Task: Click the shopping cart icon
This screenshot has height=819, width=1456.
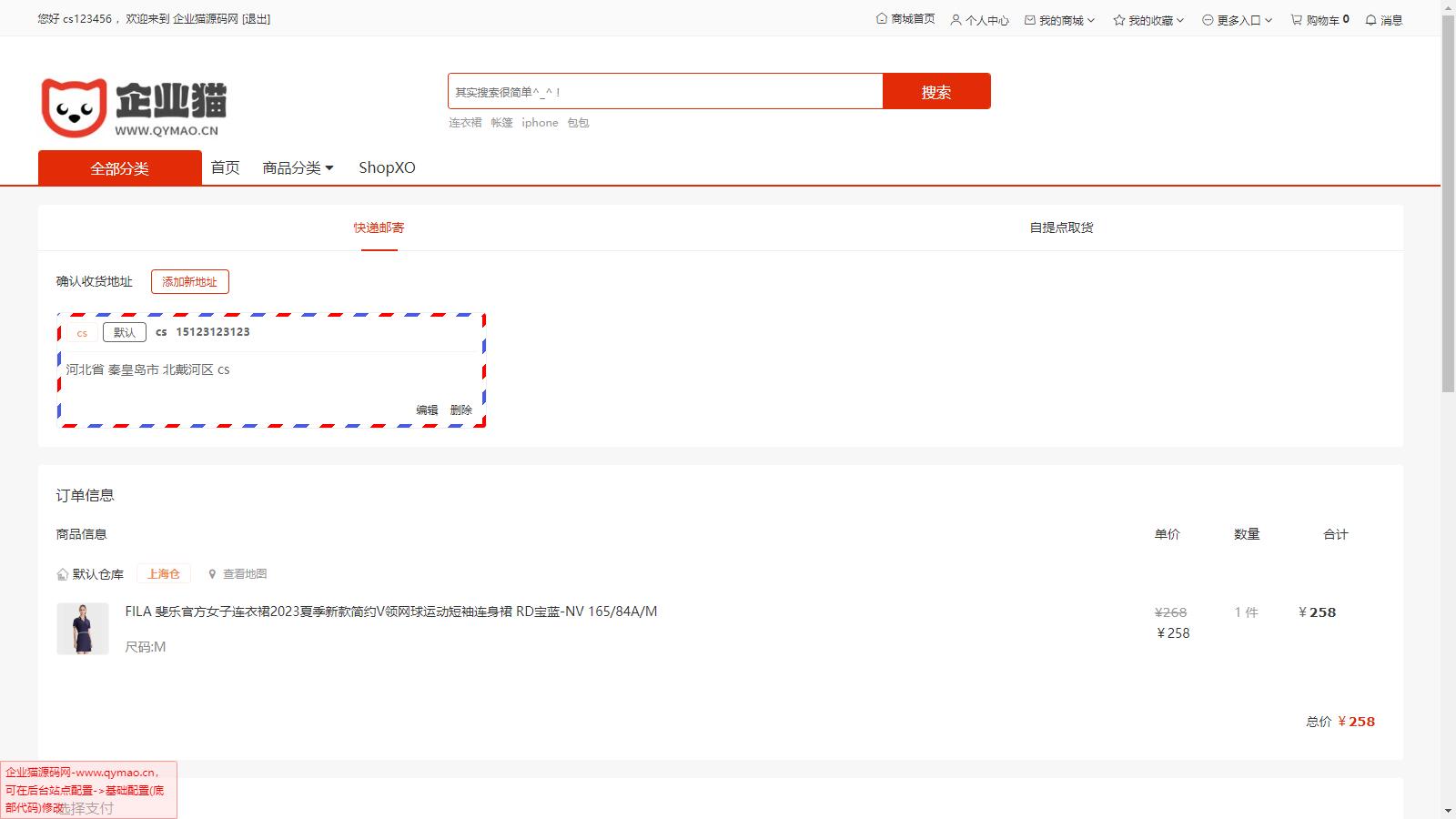Action: coord(1296,20)
